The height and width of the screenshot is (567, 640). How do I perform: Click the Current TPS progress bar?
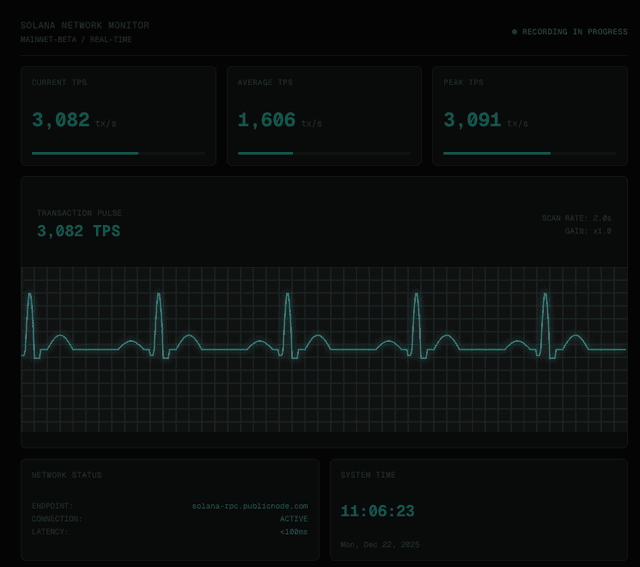point(118,153)
